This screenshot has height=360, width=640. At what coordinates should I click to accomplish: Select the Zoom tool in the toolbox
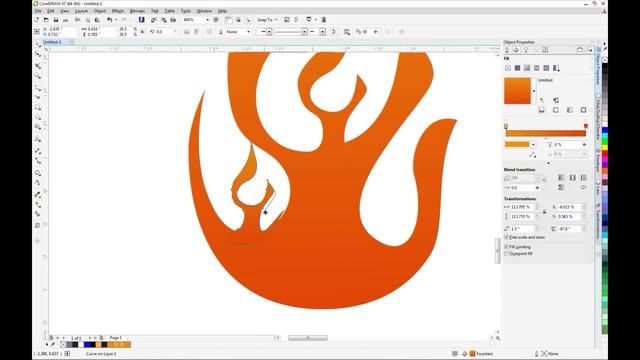pos(38,76)
